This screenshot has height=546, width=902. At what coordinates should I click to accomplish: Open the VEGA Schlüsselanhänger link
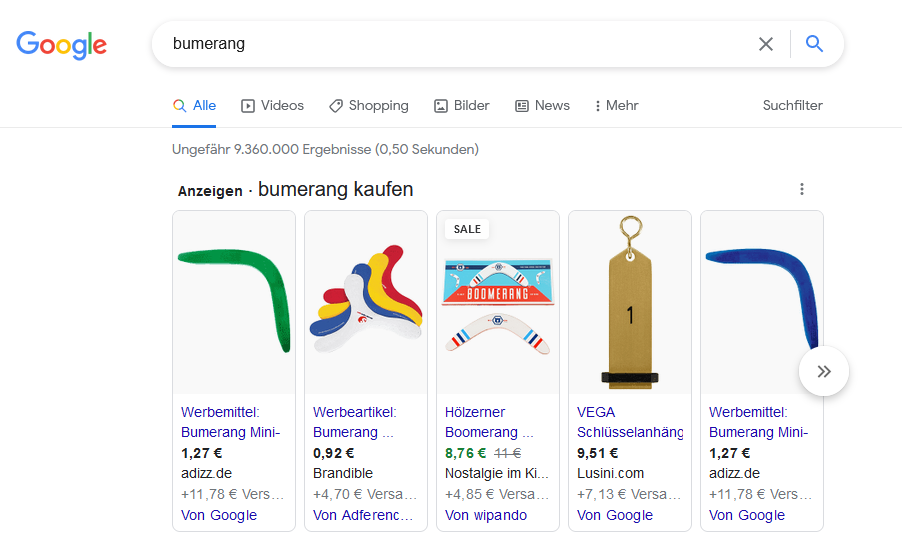coord(630,422)
